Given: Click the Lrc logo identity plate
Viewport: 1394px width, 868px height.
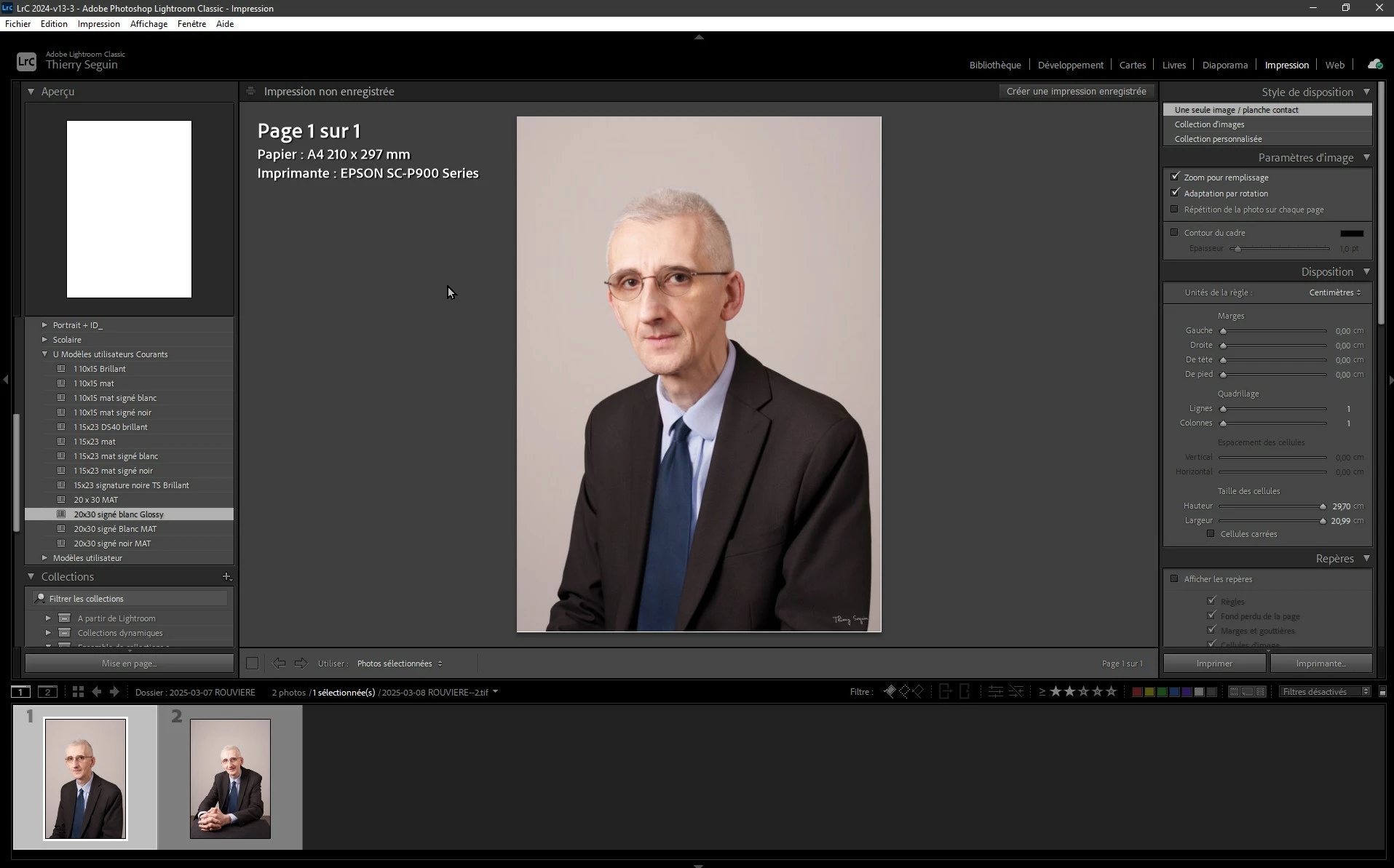Looking at the screenshot, I should tap(26, 62).
